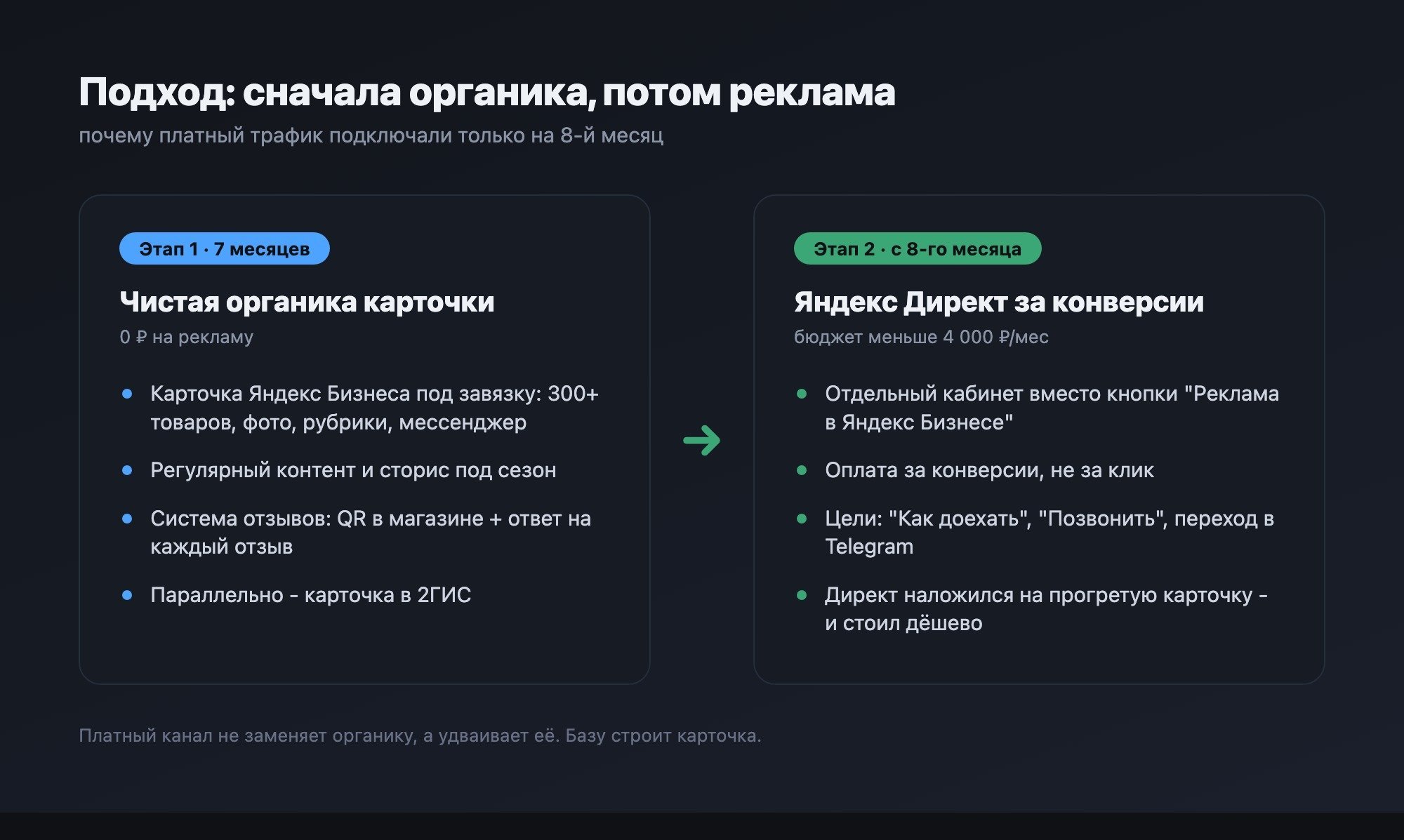Click the text "Регулярный контент и сторис под сезон"

coord(353,470)
